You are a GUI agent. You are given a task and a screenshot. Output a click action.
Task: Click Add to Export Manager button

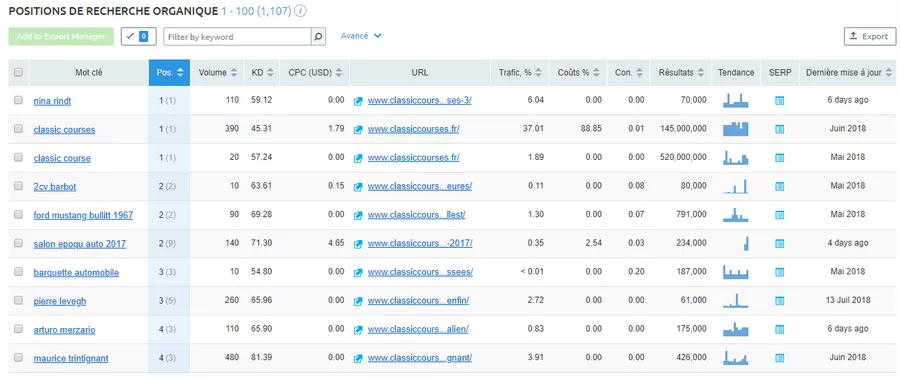(61, 36)
